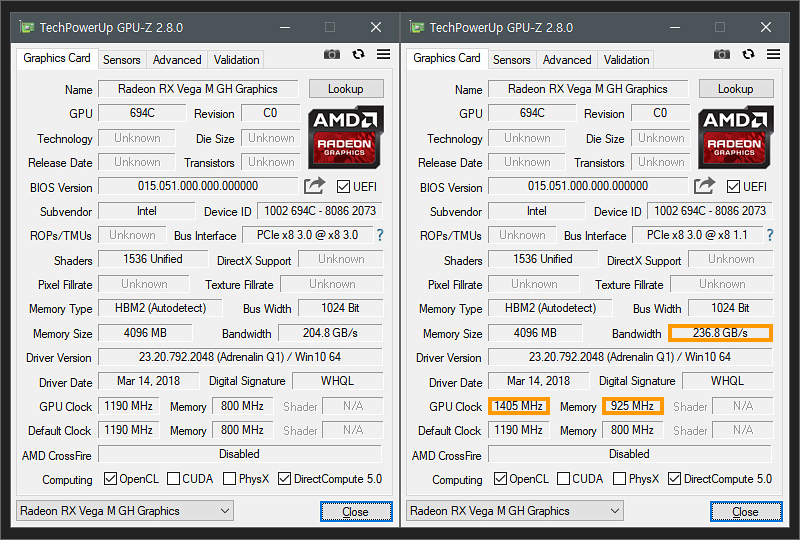Click the 925 MHz Memory clock field

[633, 406]
